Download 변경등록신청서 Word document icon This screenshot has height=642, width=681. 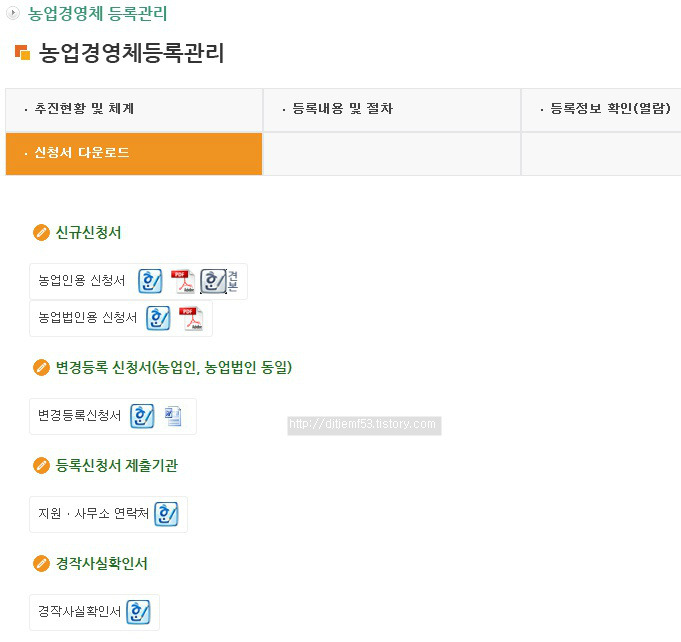(x=173, y=416)
